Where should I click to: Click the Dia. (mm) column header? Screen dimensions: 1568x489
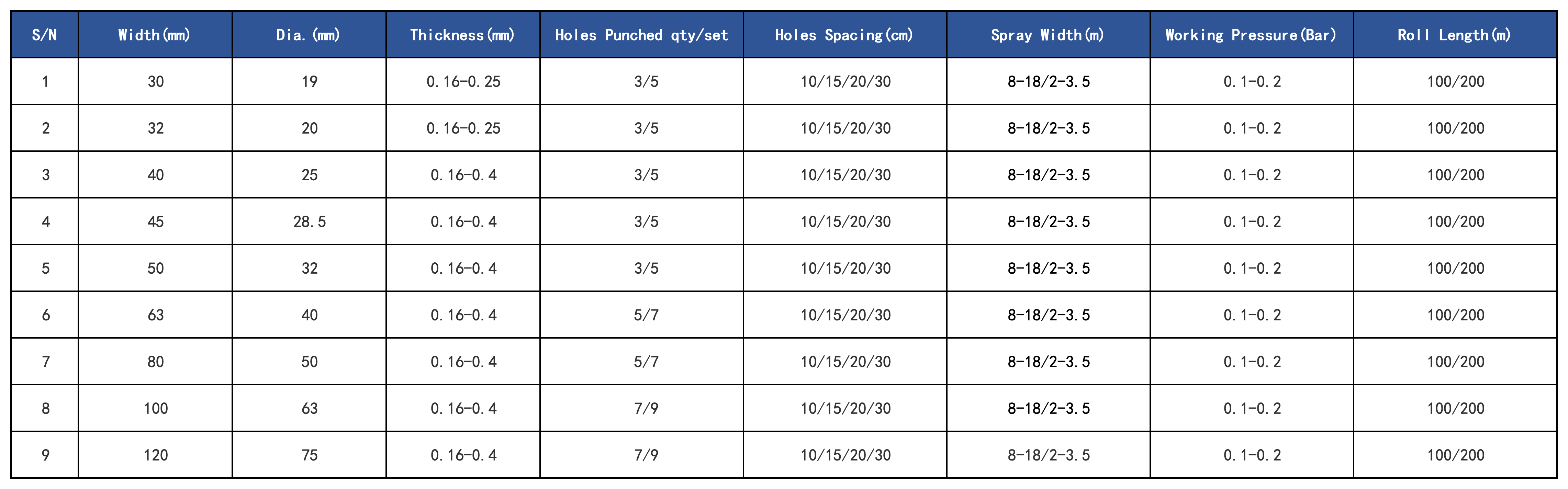309,35
